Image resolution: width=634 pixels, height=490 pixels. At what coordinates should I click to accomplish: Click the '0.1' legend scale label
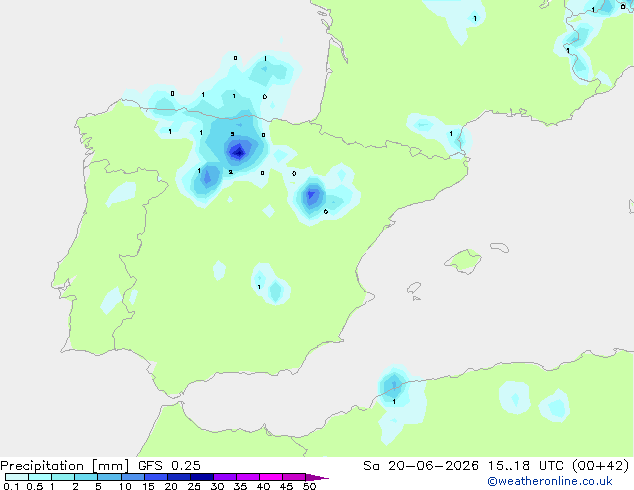point(11,486)
